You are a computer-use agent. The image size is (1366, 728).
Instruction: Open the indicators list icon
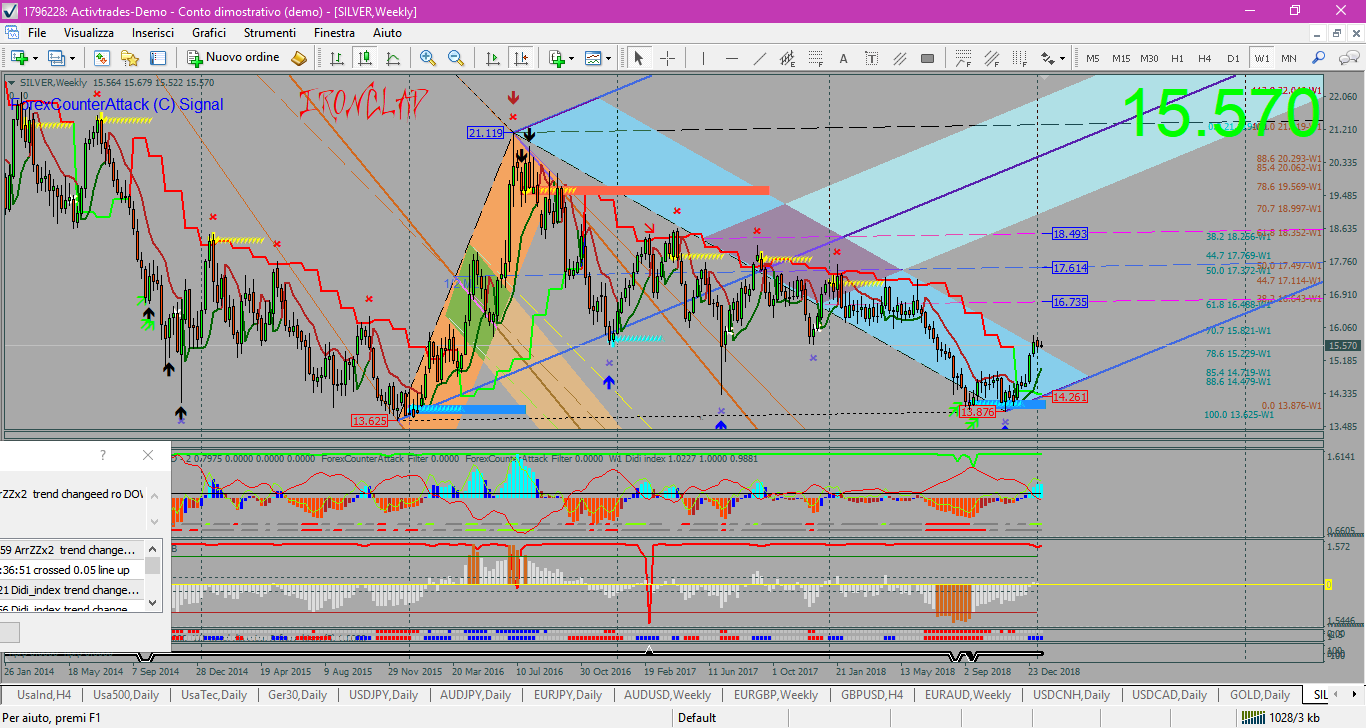556,58
